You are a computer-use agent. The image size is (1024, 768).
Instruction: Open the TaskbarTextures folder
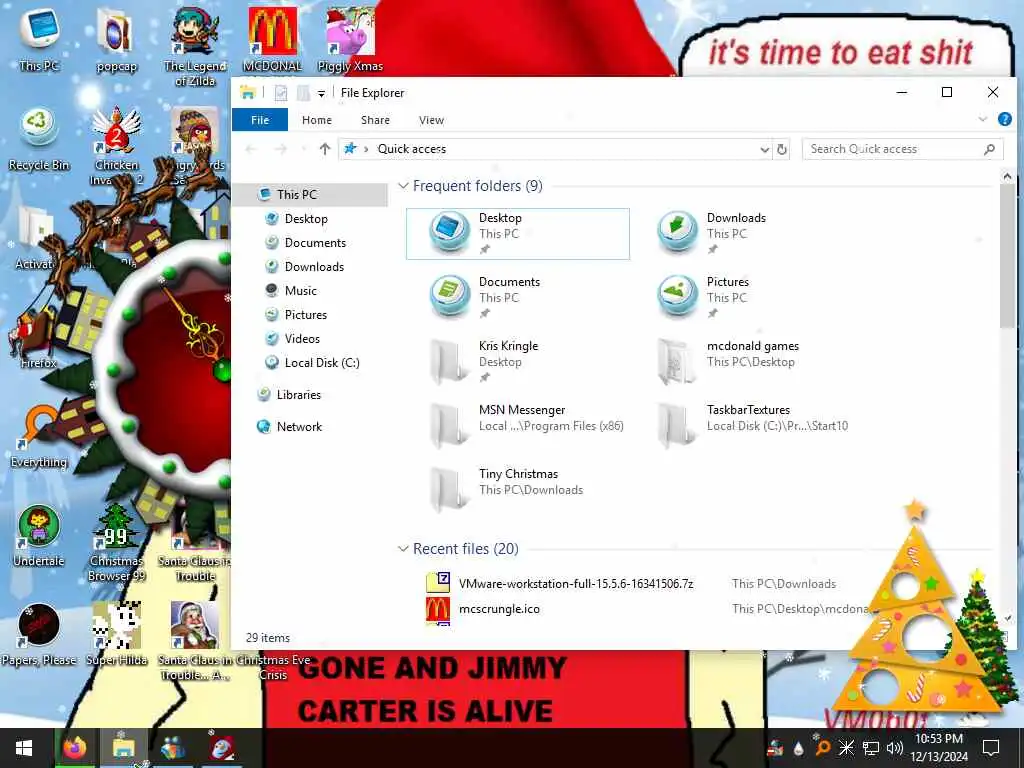(745, 426)
